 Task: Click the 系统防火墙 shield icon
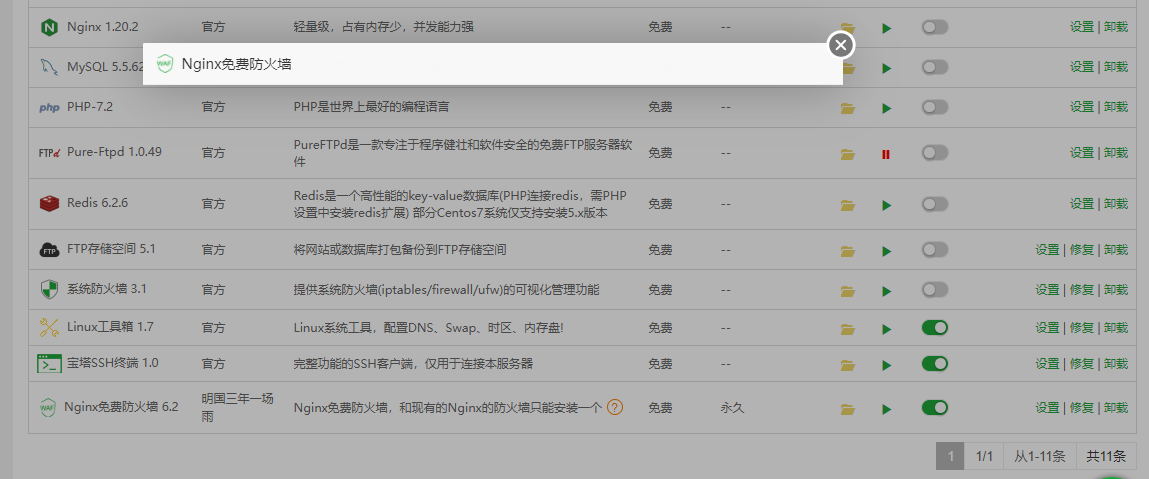click(x=49, y=290)
